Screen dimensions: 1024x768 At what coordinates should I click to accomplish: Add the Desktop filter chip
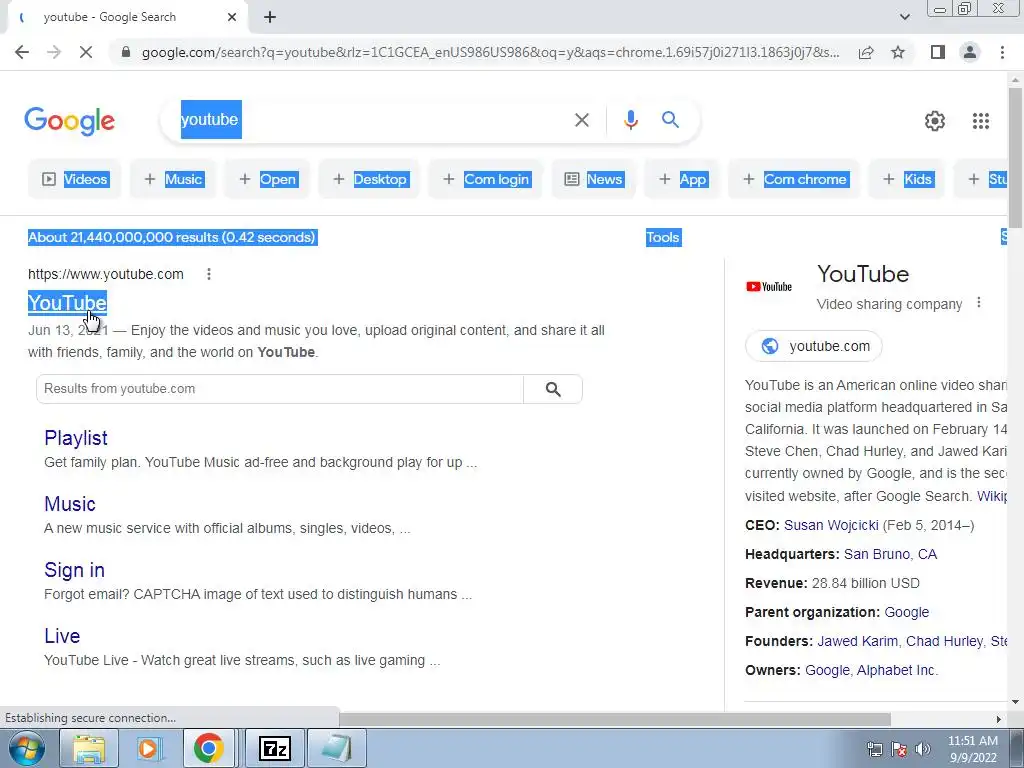369,179
